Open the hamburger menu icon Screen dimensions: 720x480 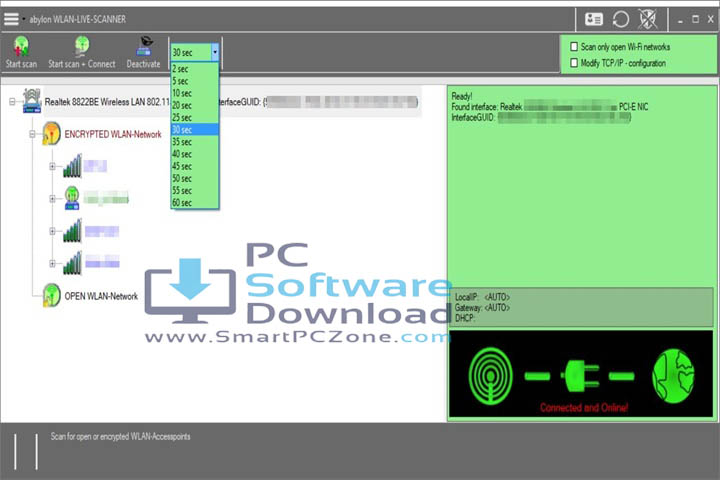click(11, 19)
